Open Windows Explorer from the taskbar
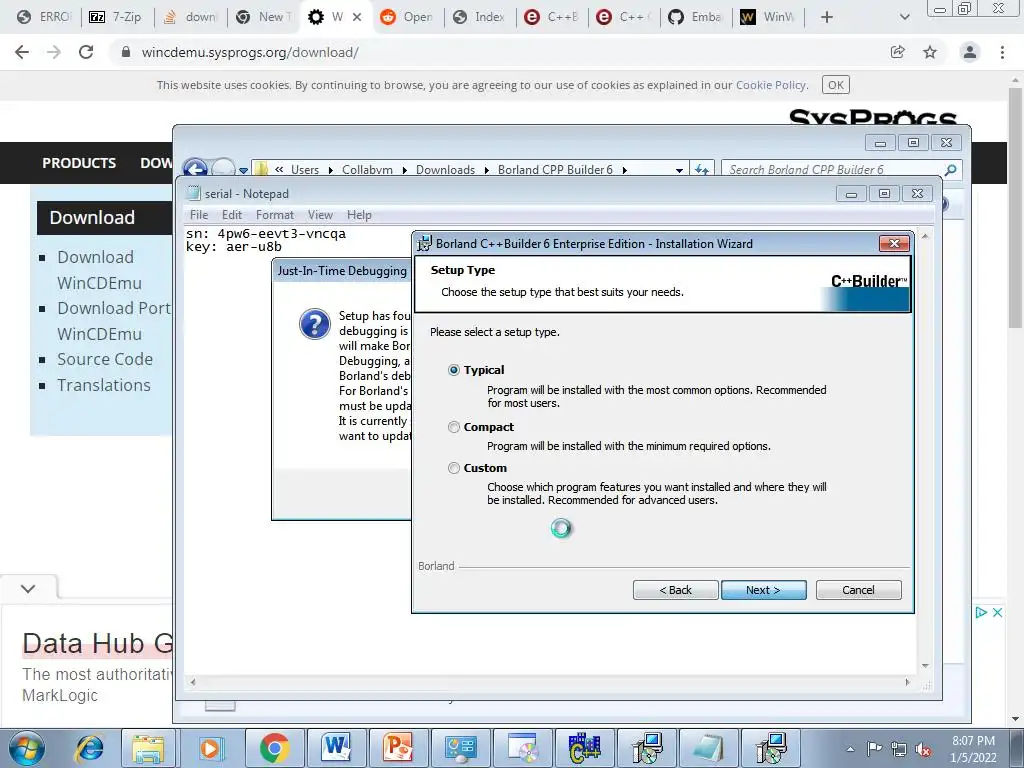The height and width of the screenshot is (768, 1024). 148,748
